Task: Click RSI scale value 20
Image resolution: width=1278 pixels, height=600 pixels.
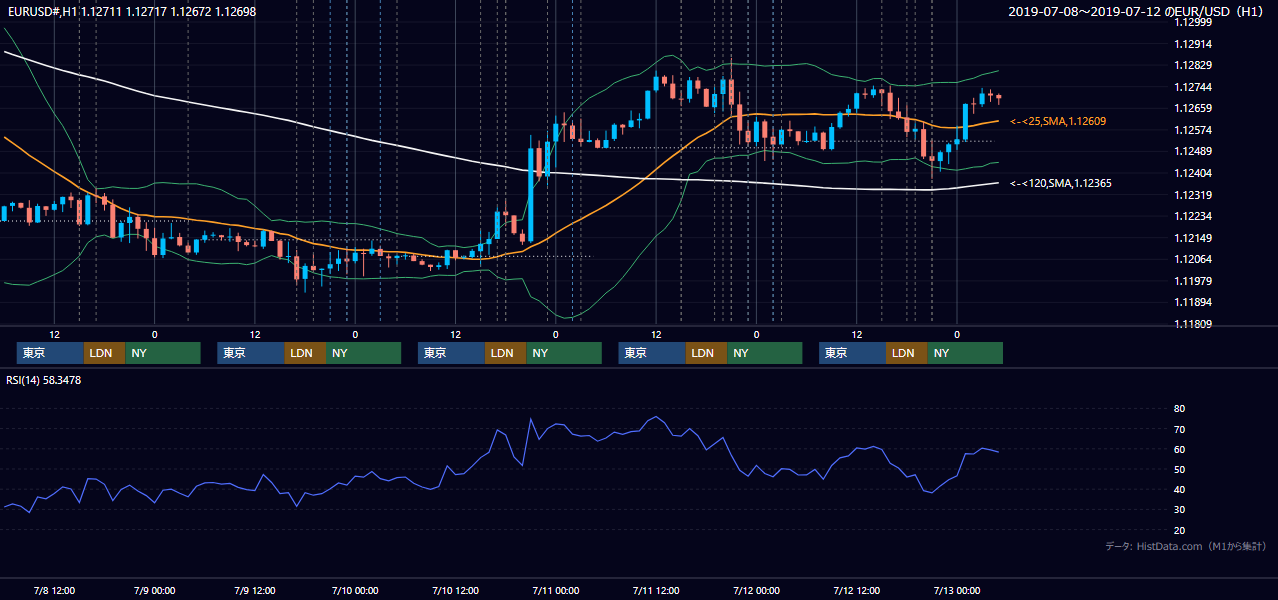Action: (x=1179, y=530)
